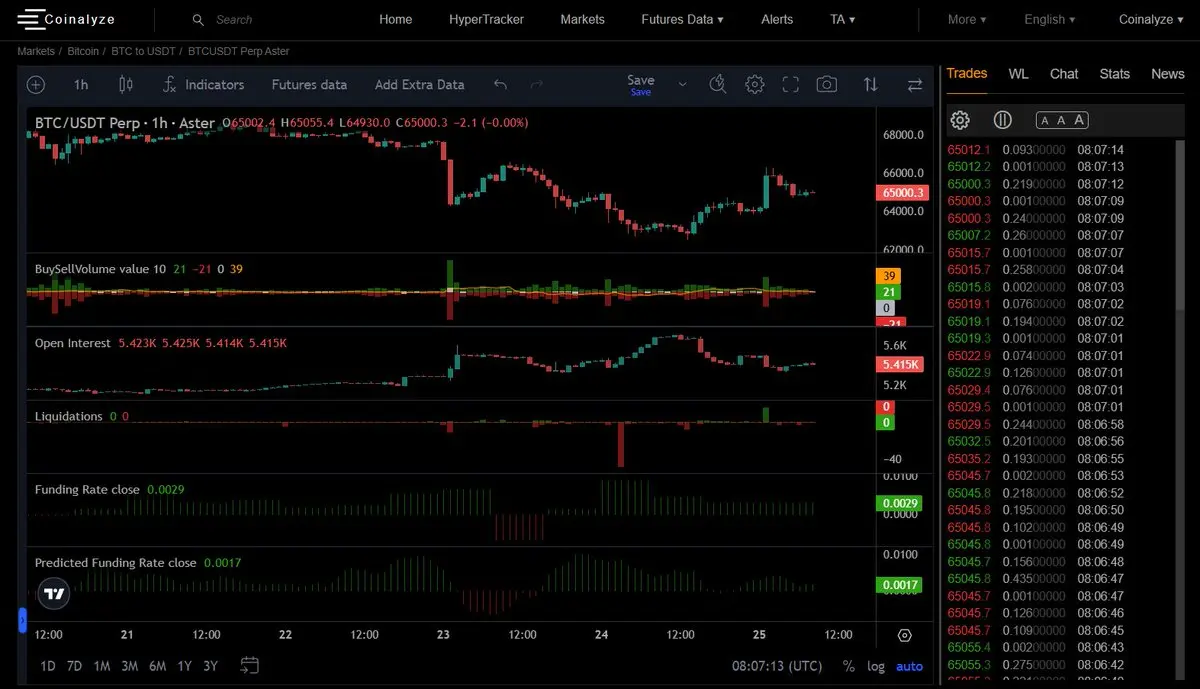Open HyperTracker from the navigation
This screenshot has width=1200, height=689.
[486, 19]
